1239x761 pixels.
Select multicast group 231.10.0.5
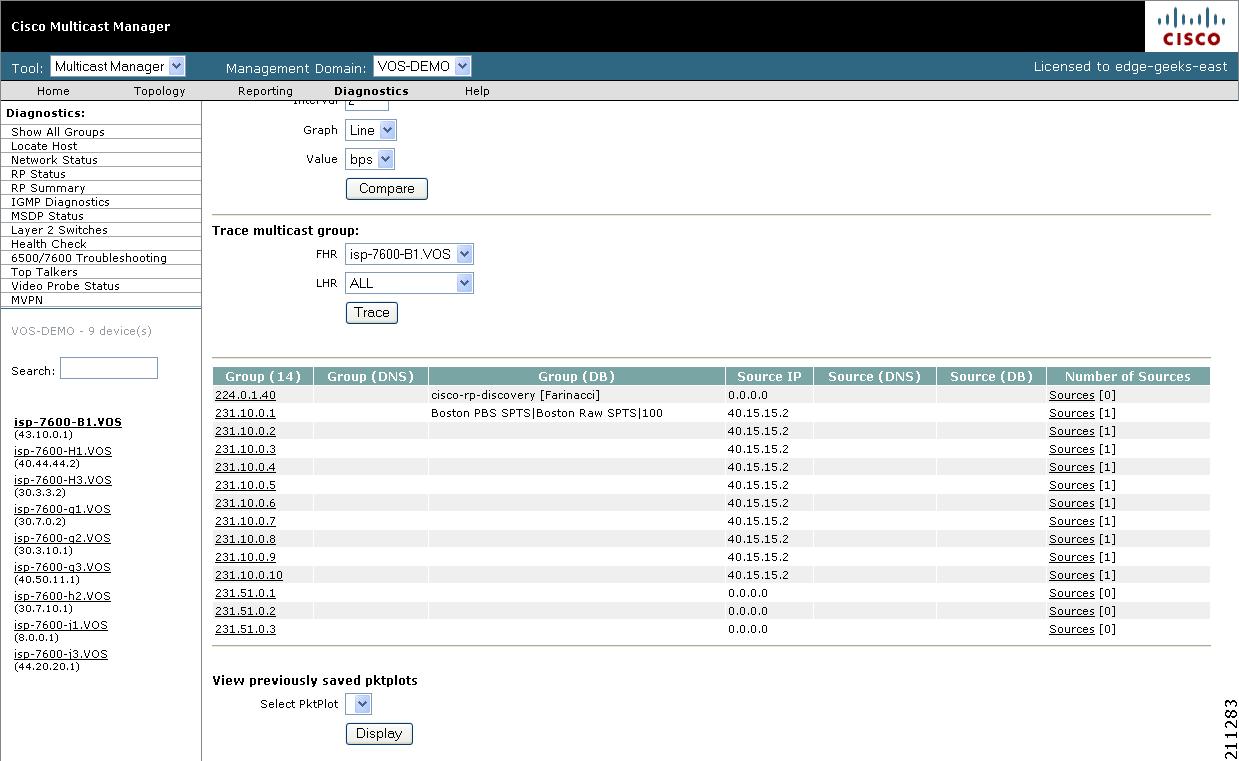click(x=245, y=485)
